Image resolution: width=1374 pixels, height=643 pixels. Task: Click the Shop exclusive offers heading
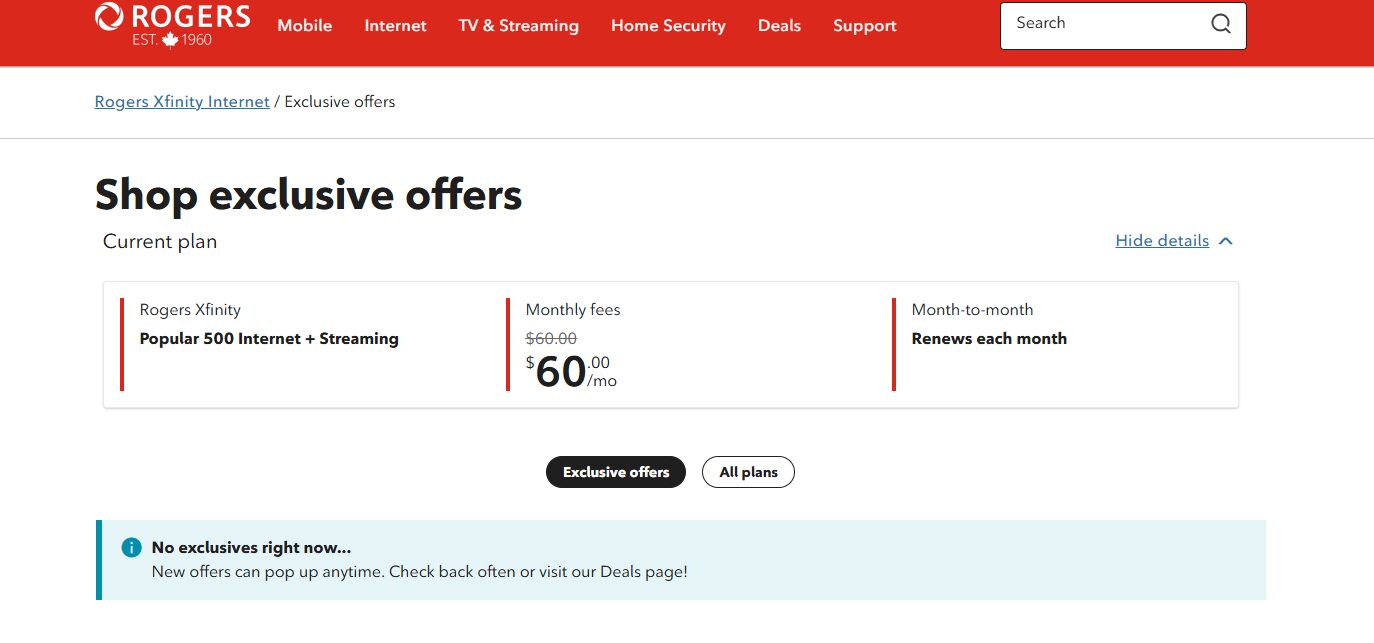(308, 194)
